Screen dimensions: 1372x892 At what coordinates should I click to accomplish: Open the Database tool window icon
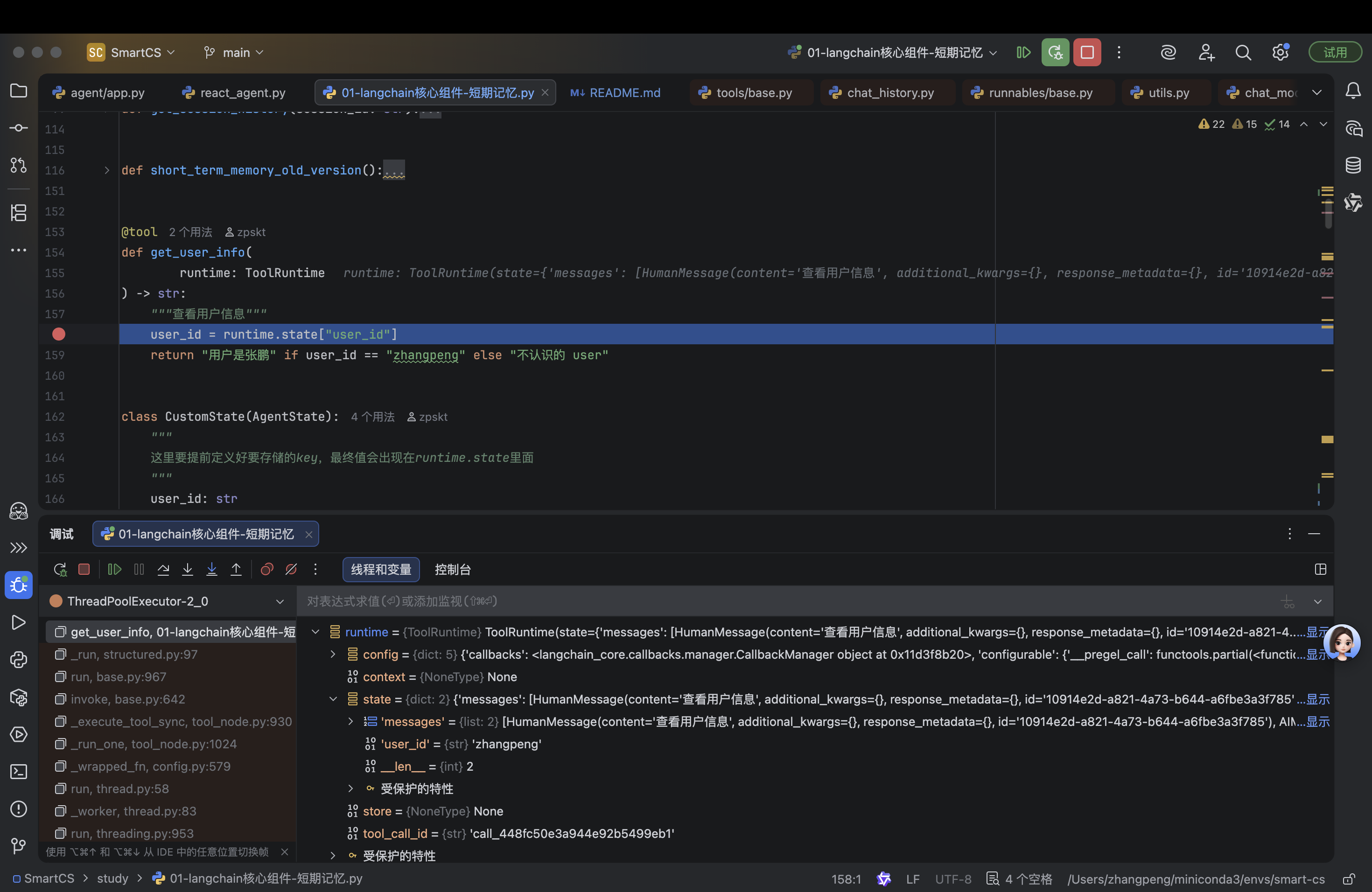coord(1353,165)
